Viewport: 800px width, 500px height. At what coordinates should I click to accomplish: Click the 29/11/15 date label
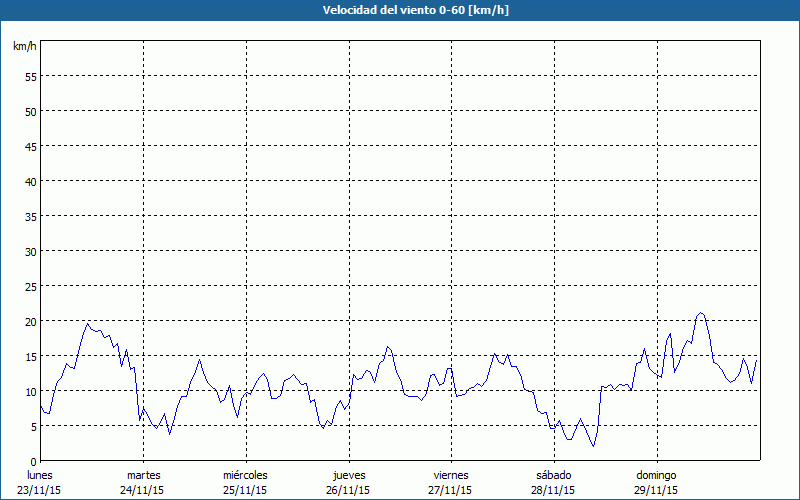pyautogui.click(x=656, y=490)
